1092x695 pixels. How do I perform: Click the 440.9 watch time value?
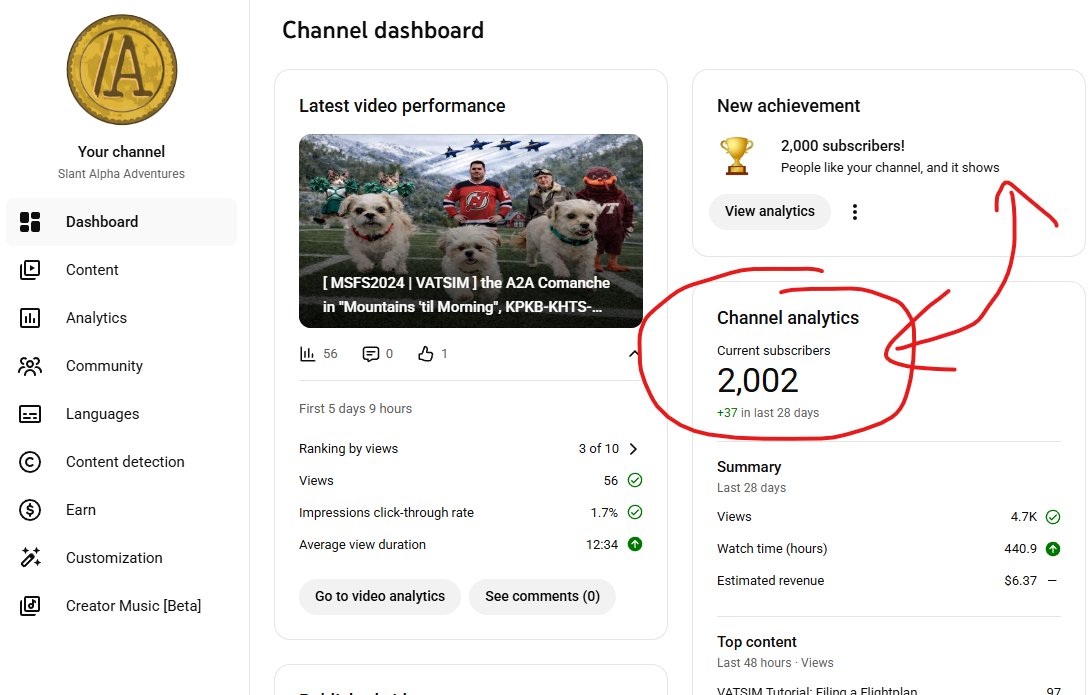[1020, 549]
